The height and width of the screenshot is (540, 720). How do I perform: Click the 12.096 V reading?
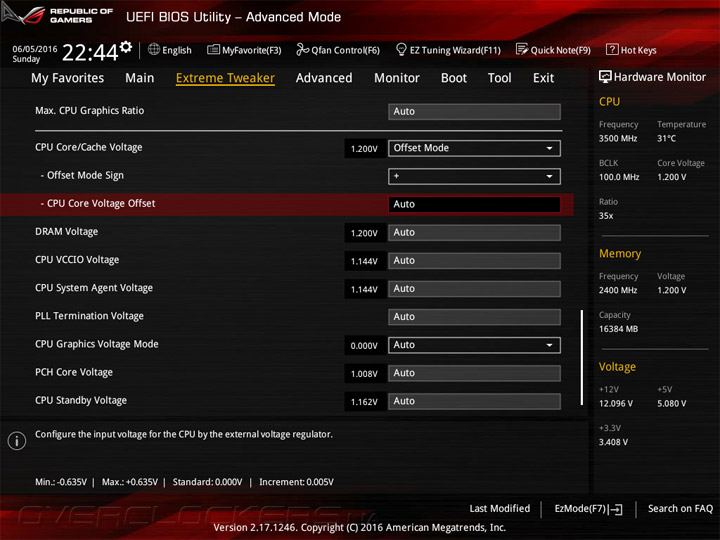616,404
